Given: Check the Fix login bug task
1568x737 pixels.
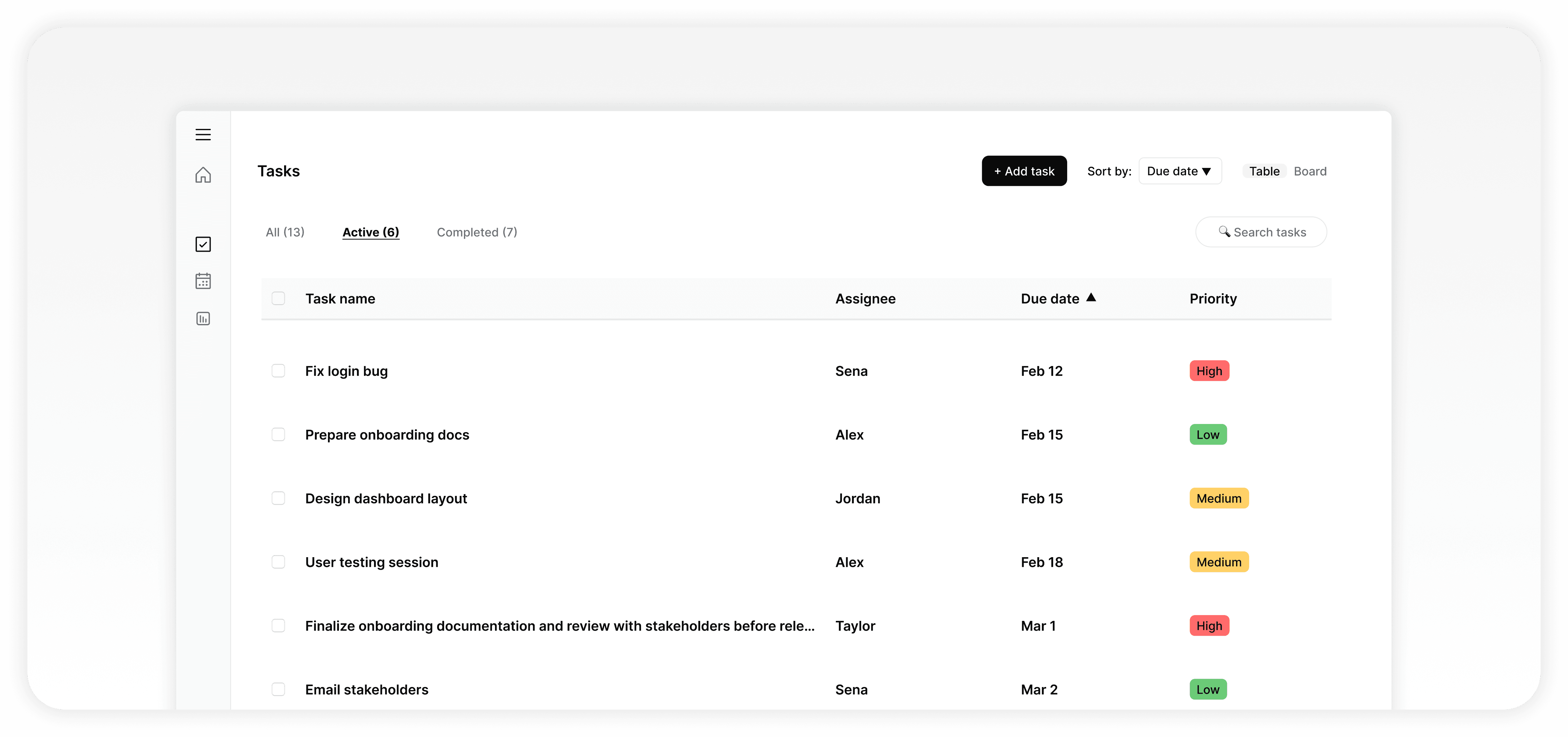Looking at the screenshot, I should pyautogui.click(x=278, y=371).
